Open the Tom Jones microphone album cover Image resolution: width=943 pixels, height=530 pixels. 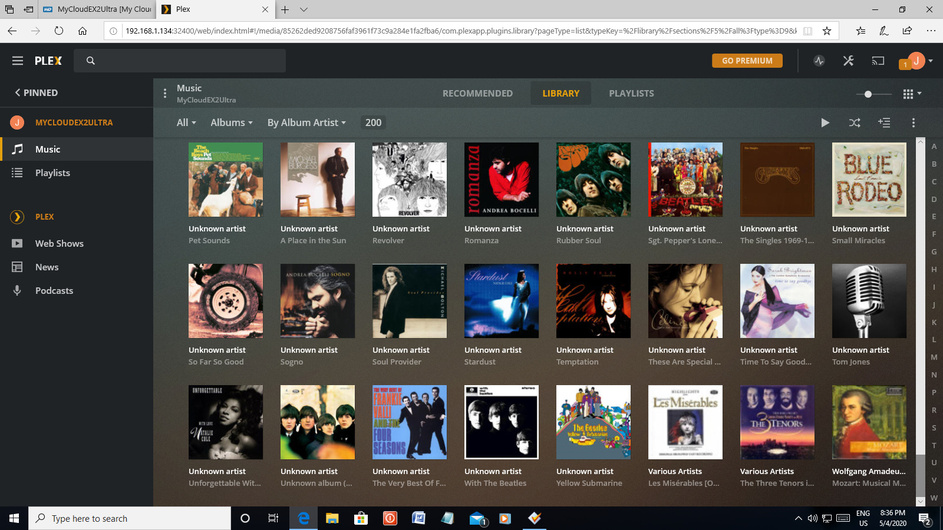pos(869,301)
